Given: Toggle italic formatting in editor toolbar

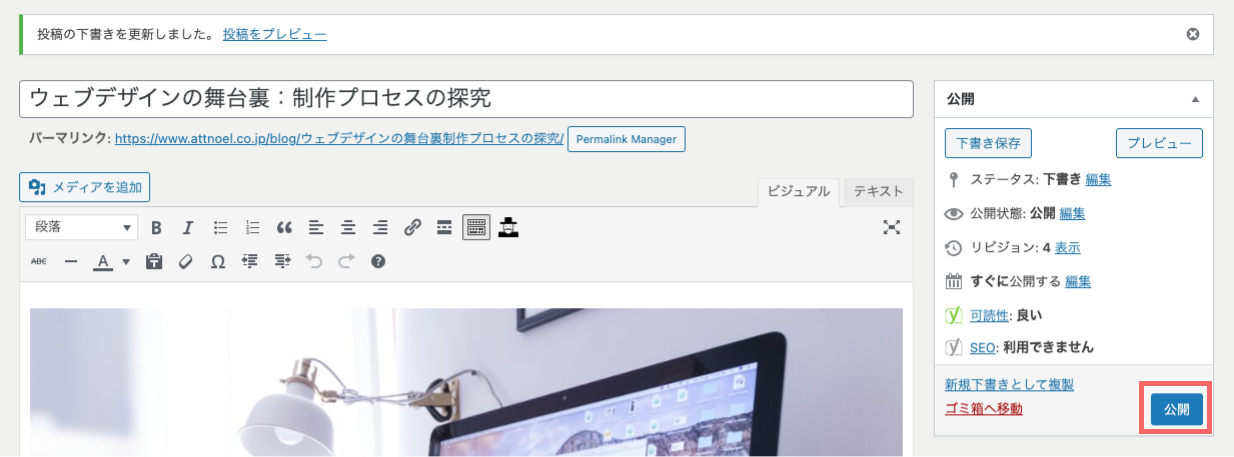Looking at the screenshot, I should point(188,228).
